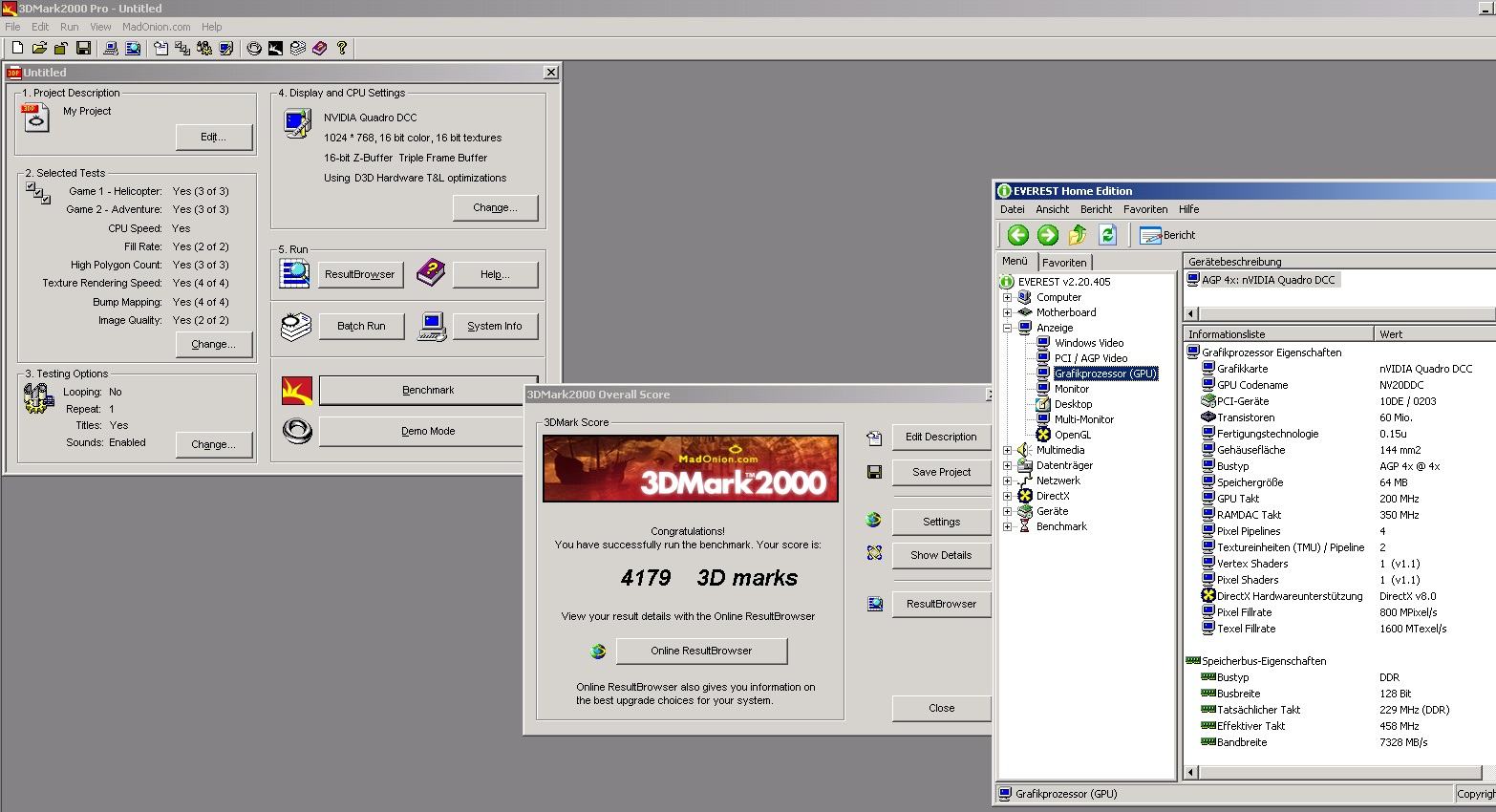
Task: Click the New project toolbar icon
Action: point(17,48)
